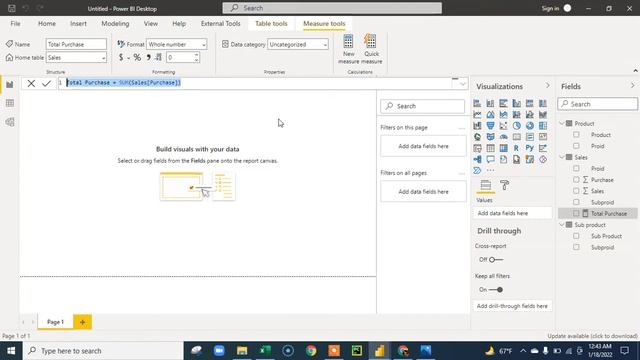Collapse the ribbon caret

pos(635,71)
